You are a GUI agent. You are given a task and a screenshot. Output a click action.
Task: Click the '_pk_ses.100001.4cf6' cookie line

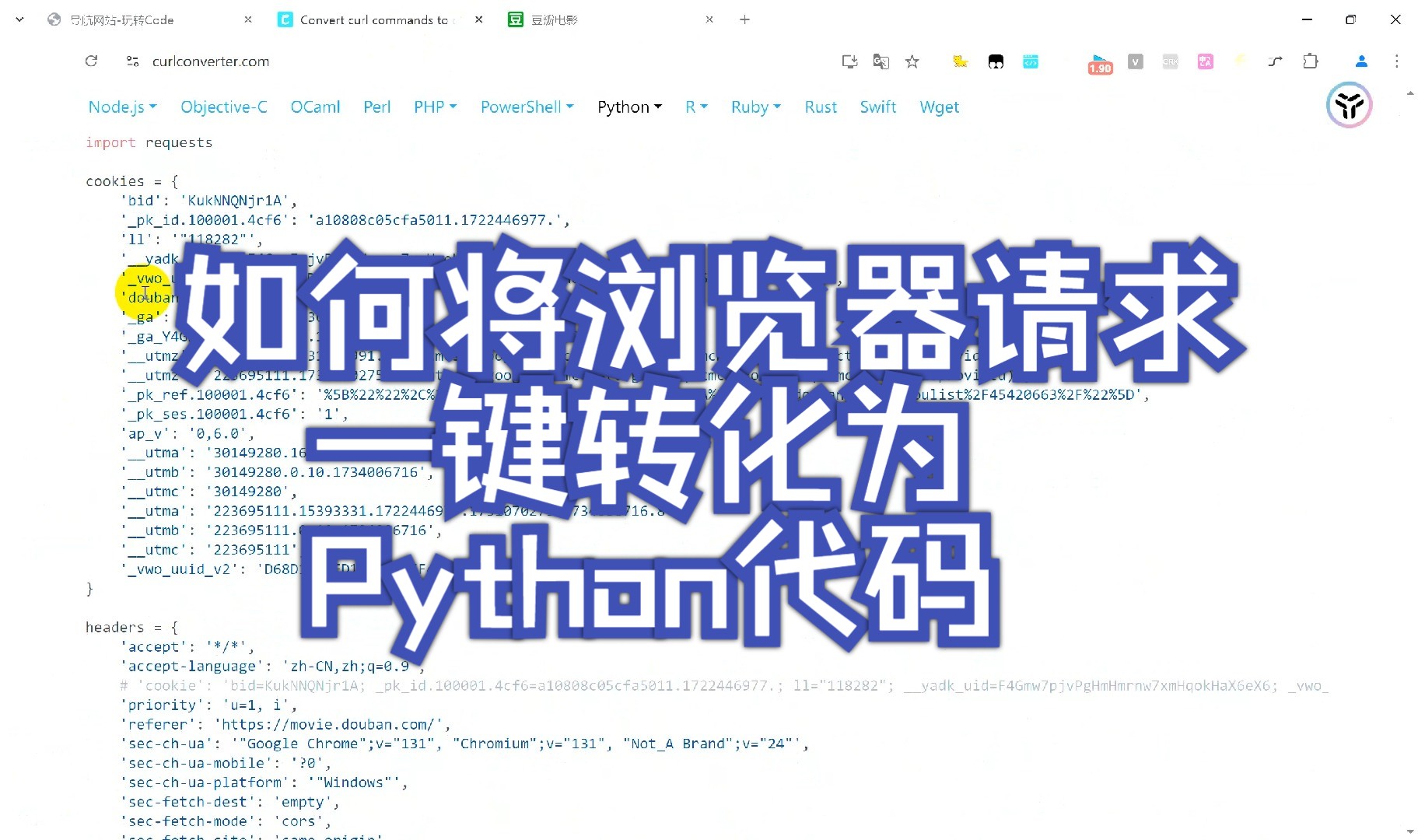(x=234, y=414)
